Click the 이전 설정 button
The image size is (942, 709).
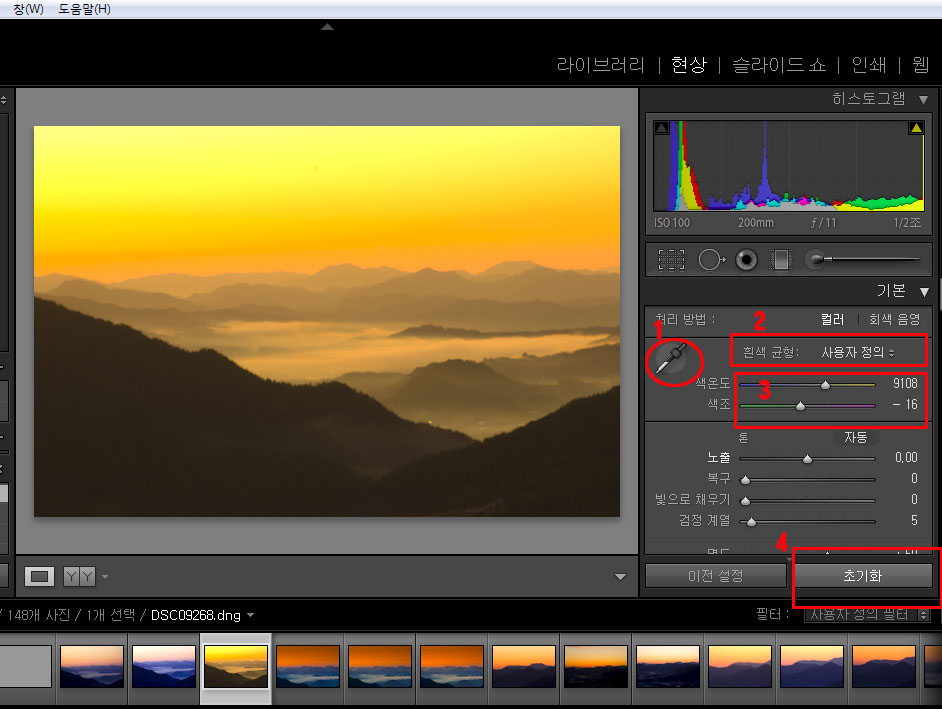(714, 576)
